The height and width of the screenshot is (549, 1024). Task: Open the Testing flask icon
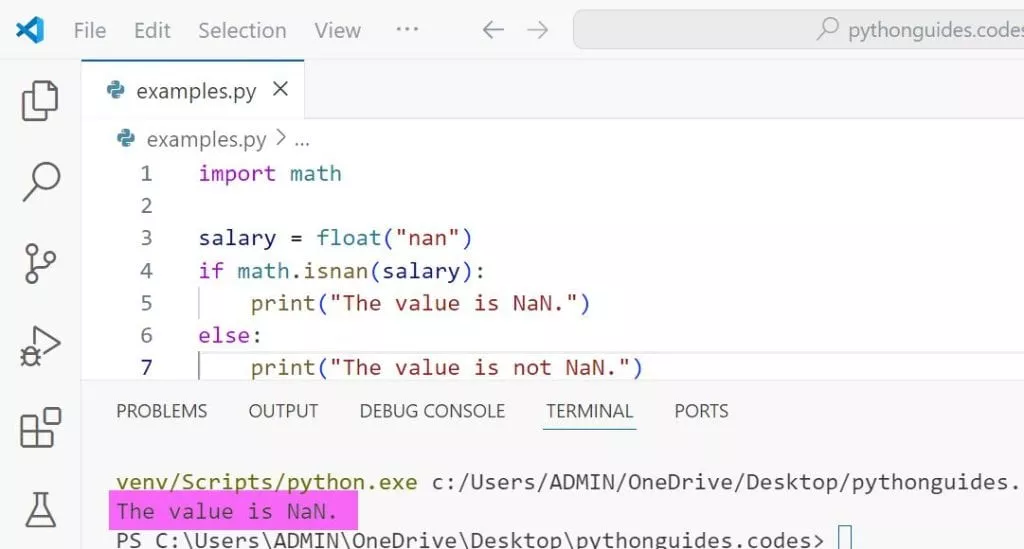pos(41,510)
